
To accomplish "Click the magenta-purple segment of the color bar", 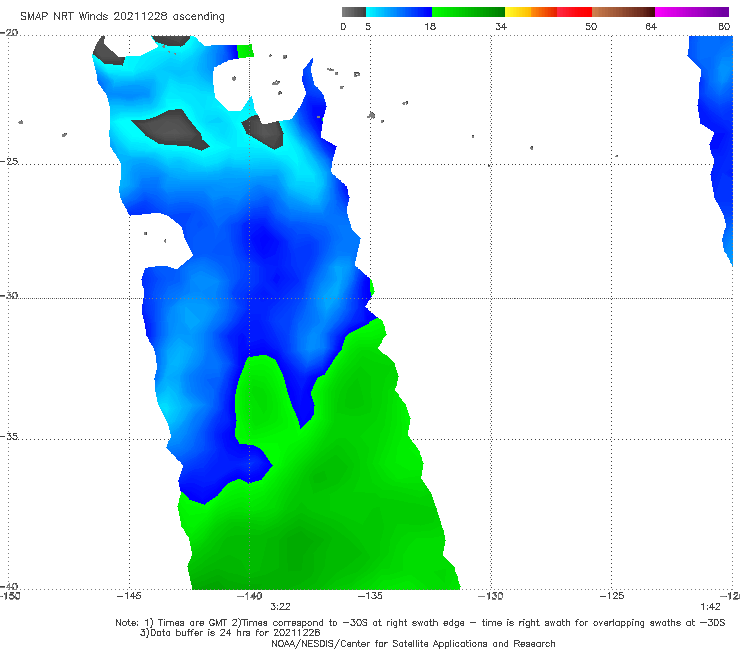I will 692,12.
